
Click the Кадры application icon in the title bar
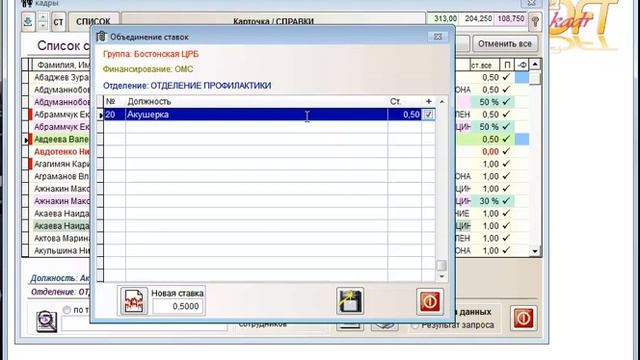[x=27, y=3]
